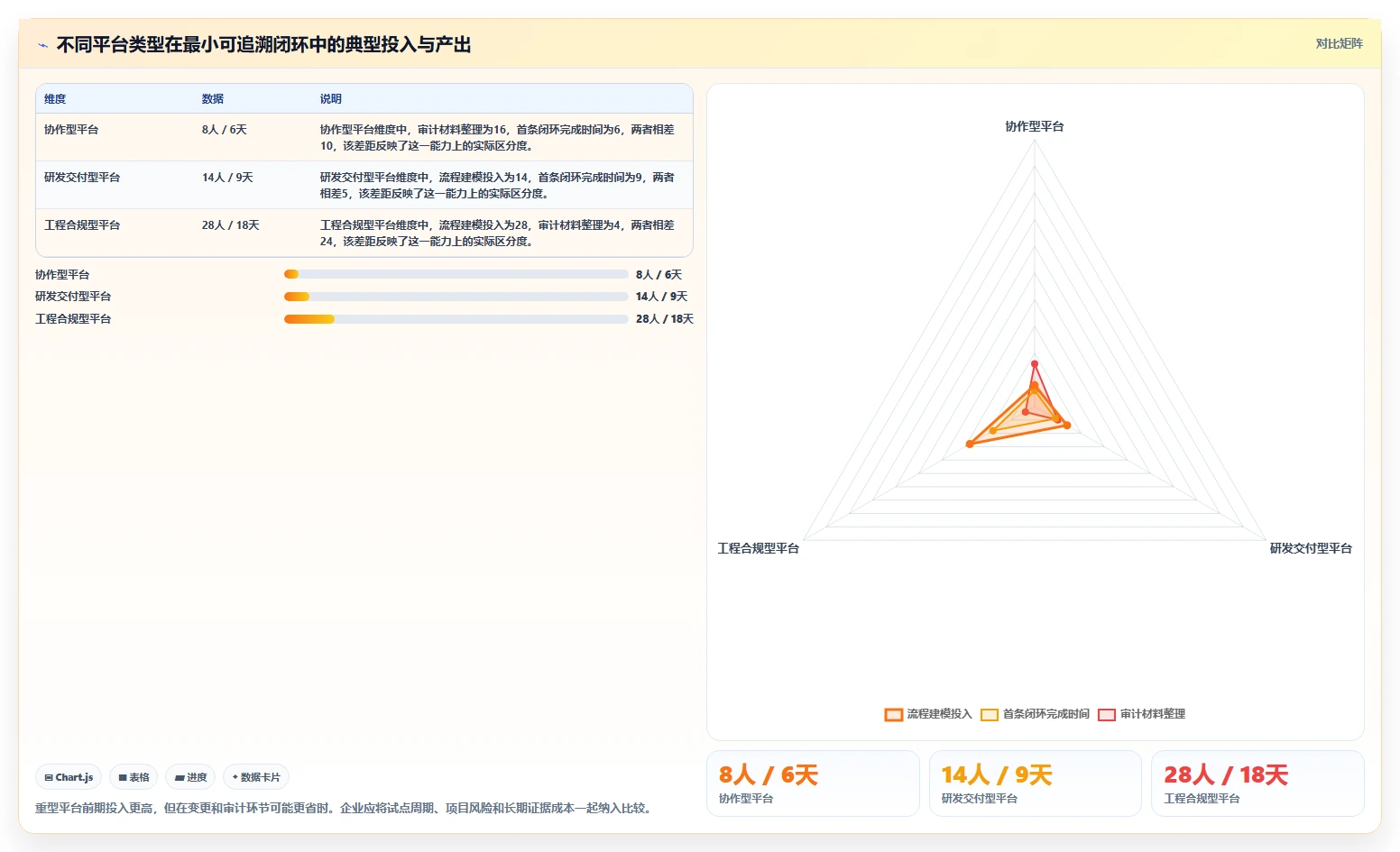Select the 工程合规型平台 progress bar
This screenshot has width=1400, height=852.
tap(456, 319)
